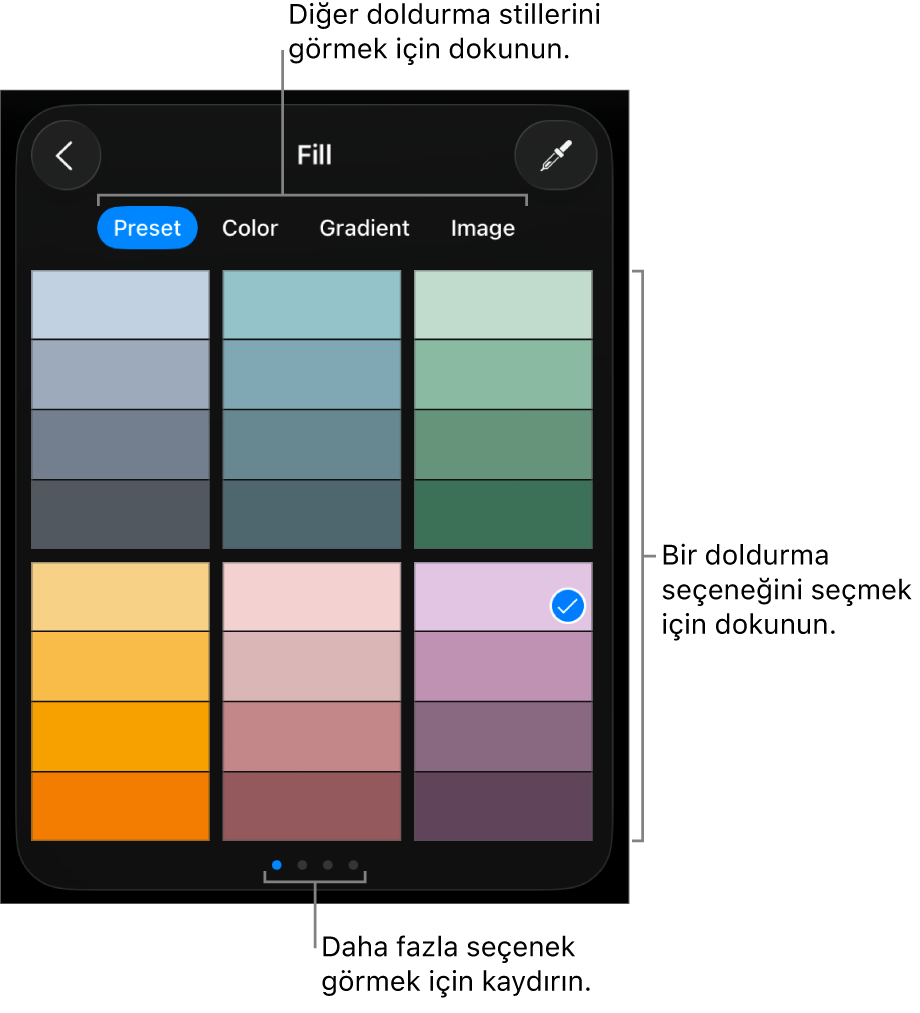
Task: Choose the light yellow preset swatch
Action: [120, 596]
